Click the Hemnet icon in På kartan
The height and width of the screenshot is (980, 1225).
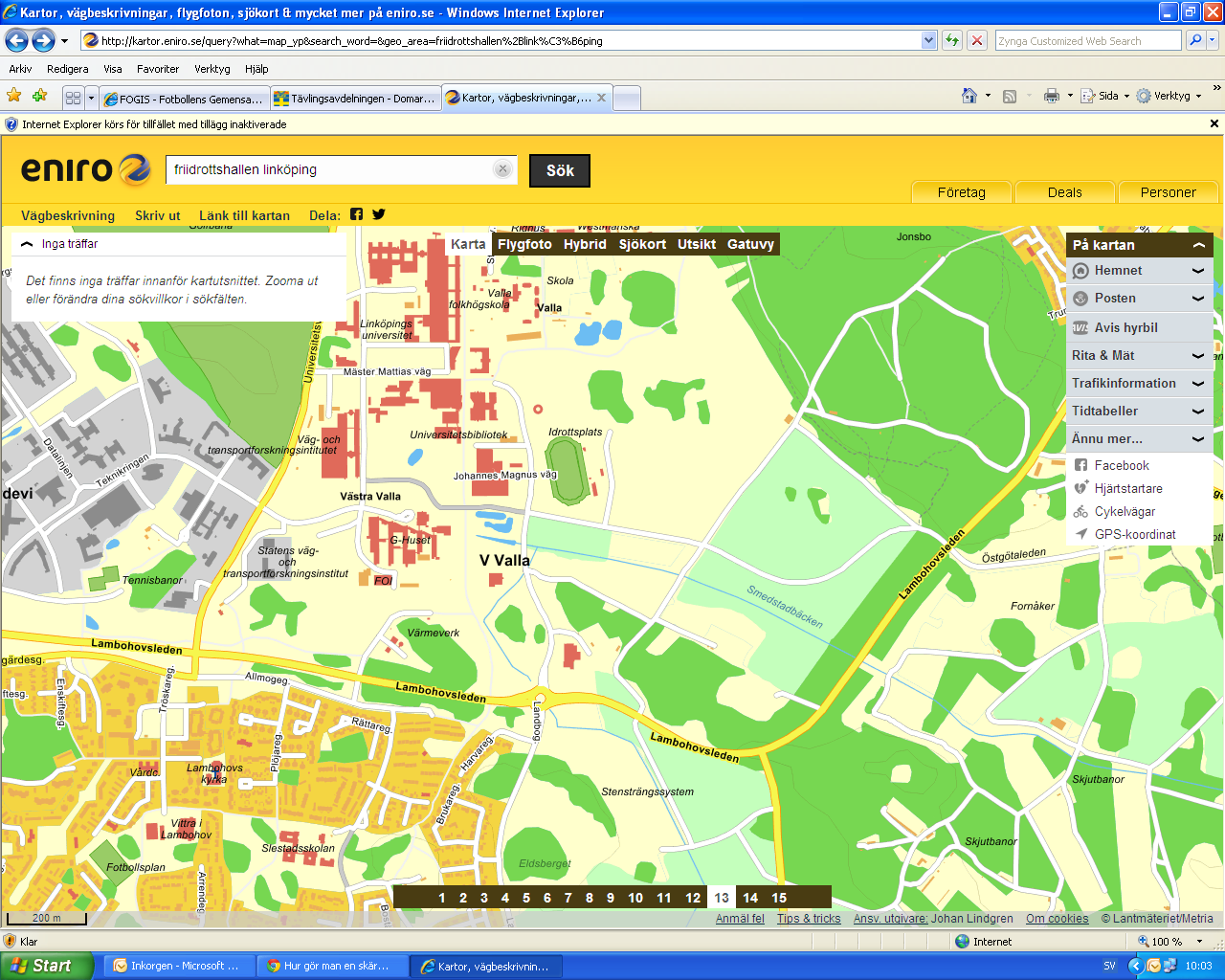tap(1080, 271)
